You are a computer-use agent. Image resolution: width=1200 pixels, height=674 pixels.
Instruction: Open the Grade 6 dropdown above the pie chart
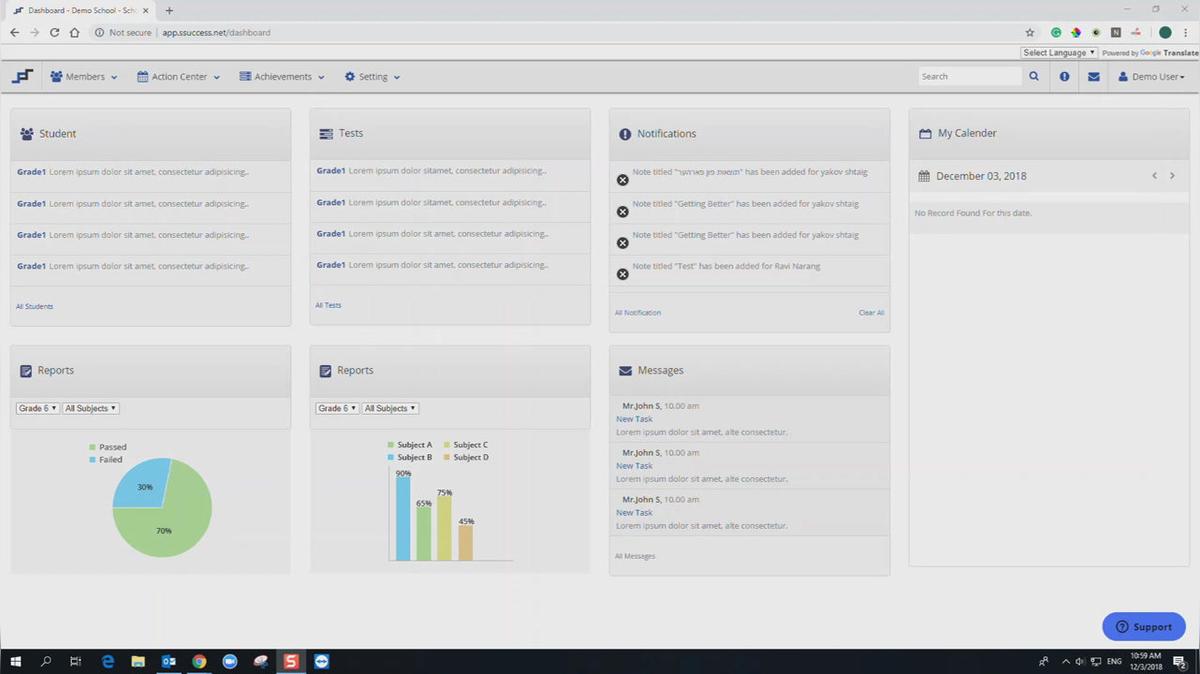[x=37, y=408]
